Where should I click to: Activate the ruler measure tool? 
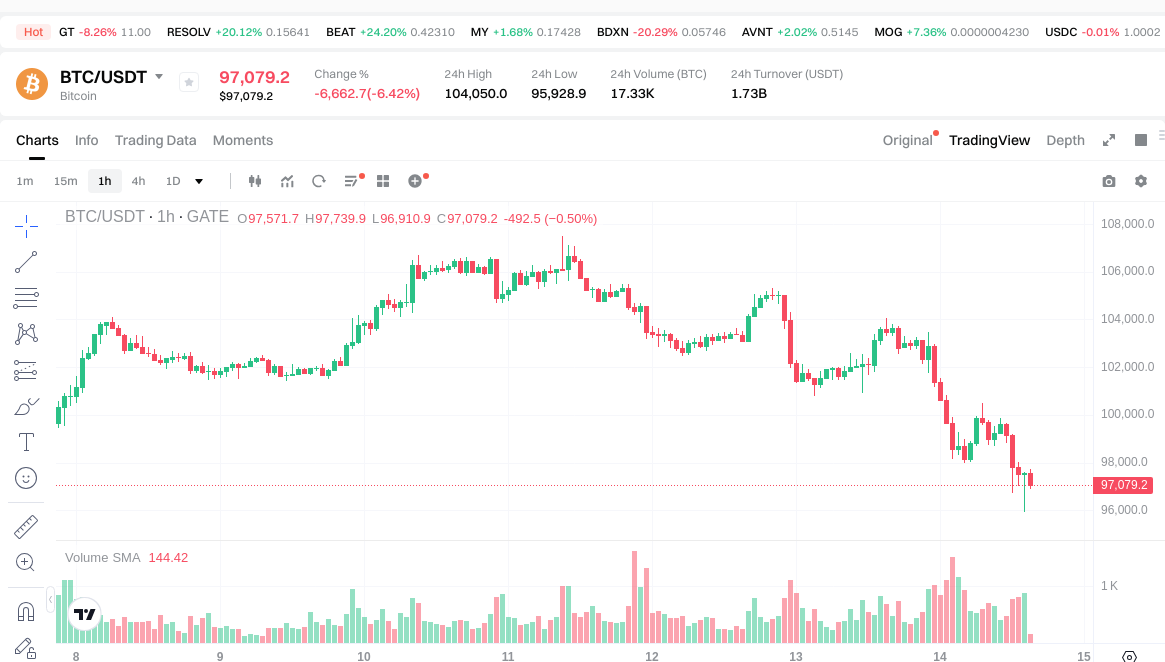[x=26, y=526]
